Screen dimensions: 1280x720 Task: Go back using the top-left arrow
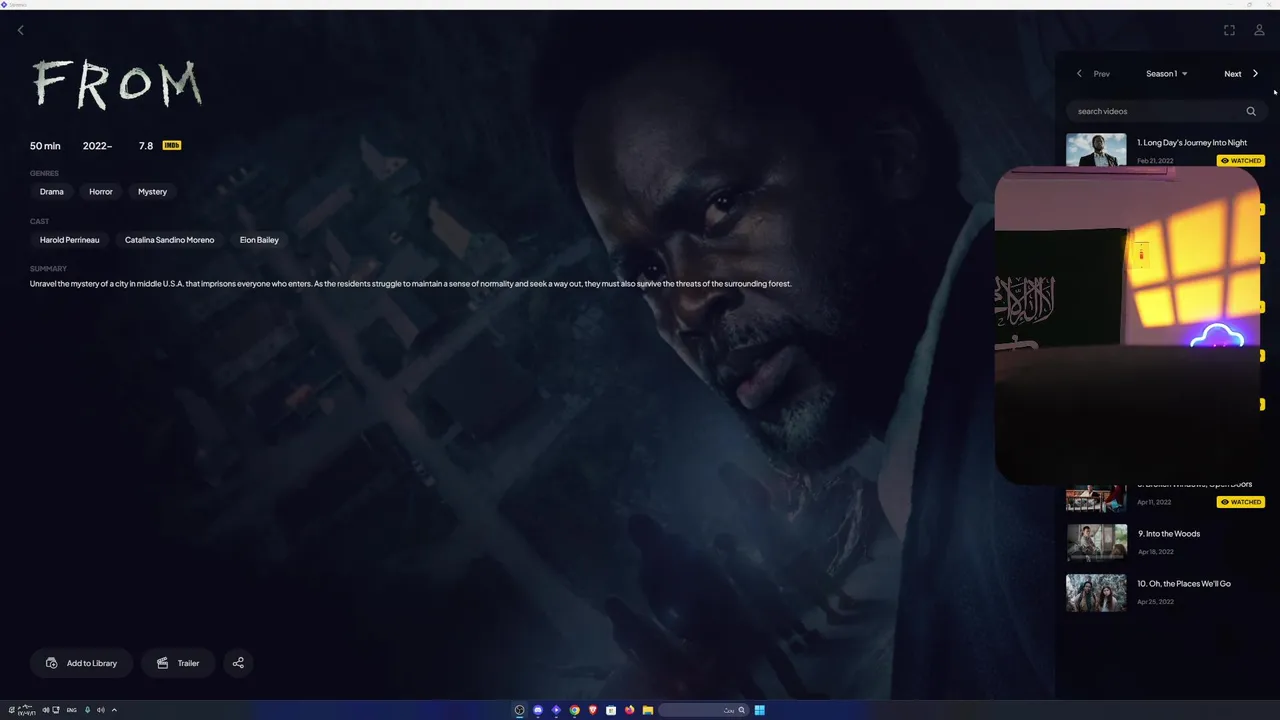(x=20, y=30)
